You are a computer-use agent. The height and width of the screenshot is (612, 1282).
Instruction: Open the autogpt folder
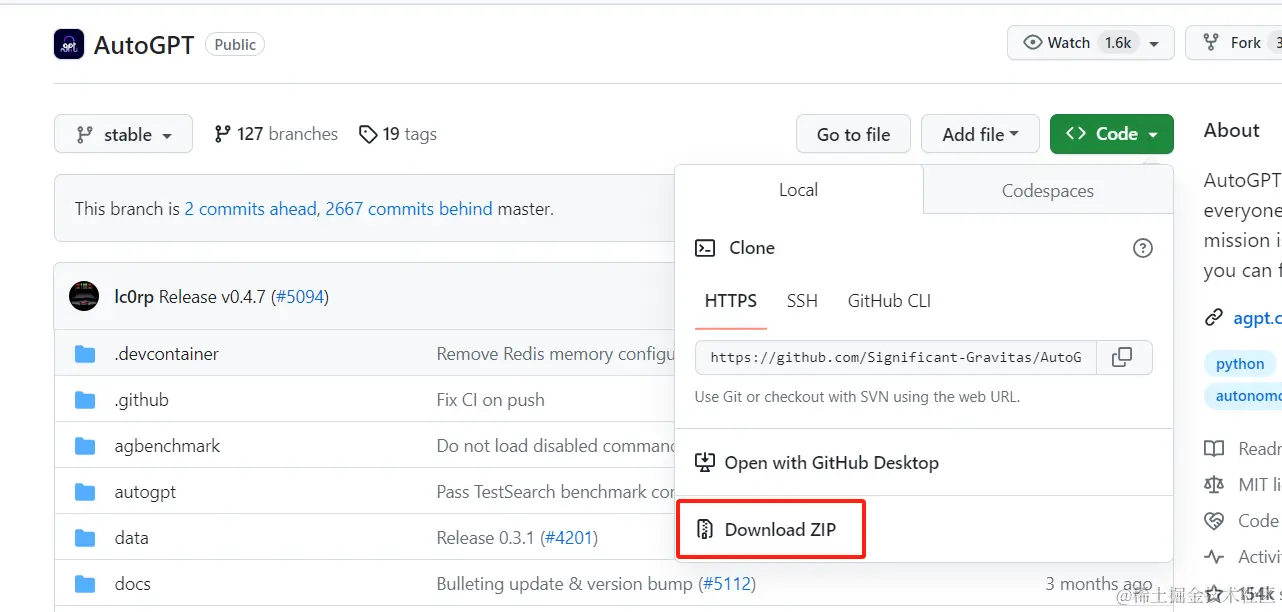(145, 492)
